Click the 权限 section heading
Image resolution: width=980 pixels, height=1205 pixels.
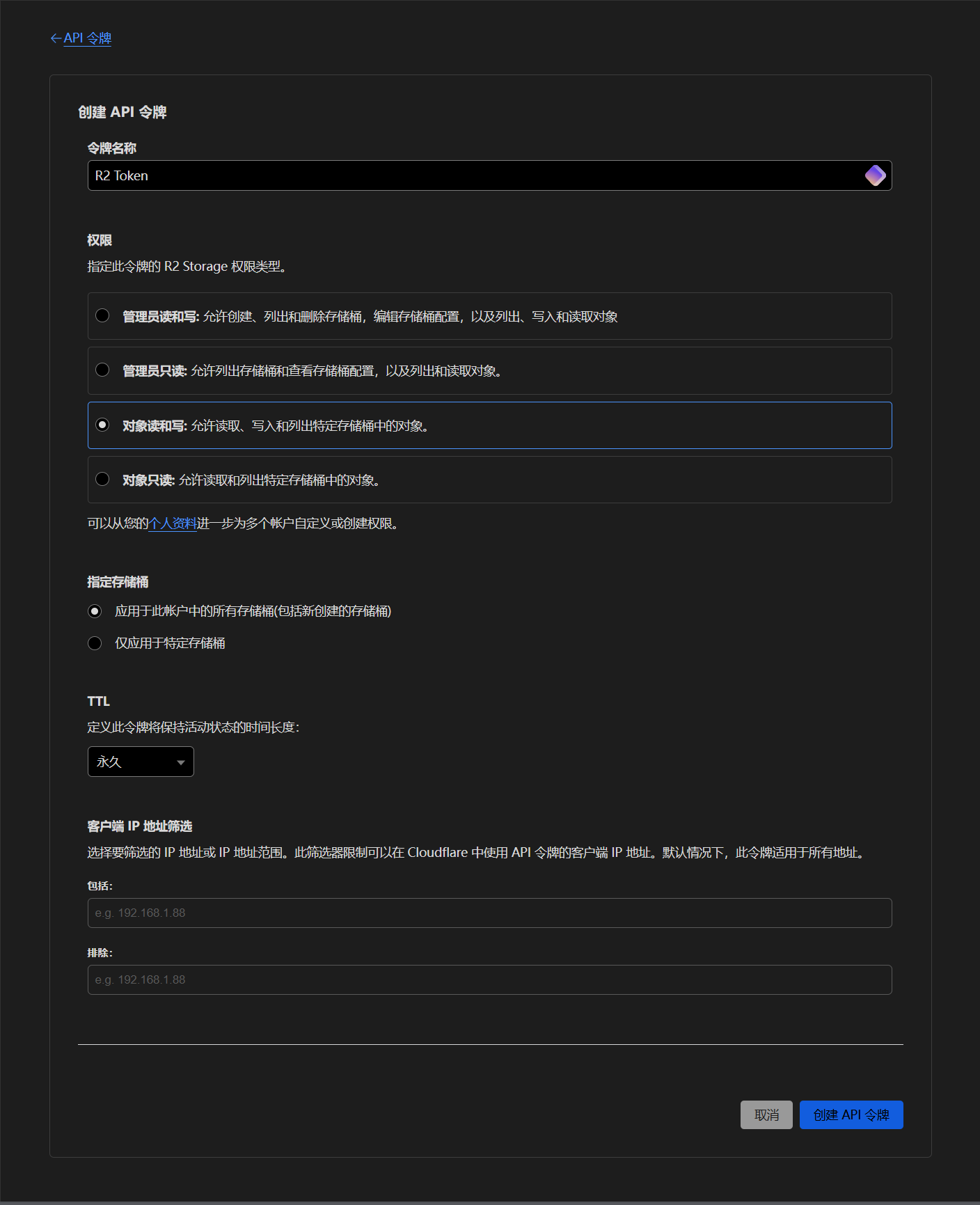pyautogui.click(x=100, y=240)
